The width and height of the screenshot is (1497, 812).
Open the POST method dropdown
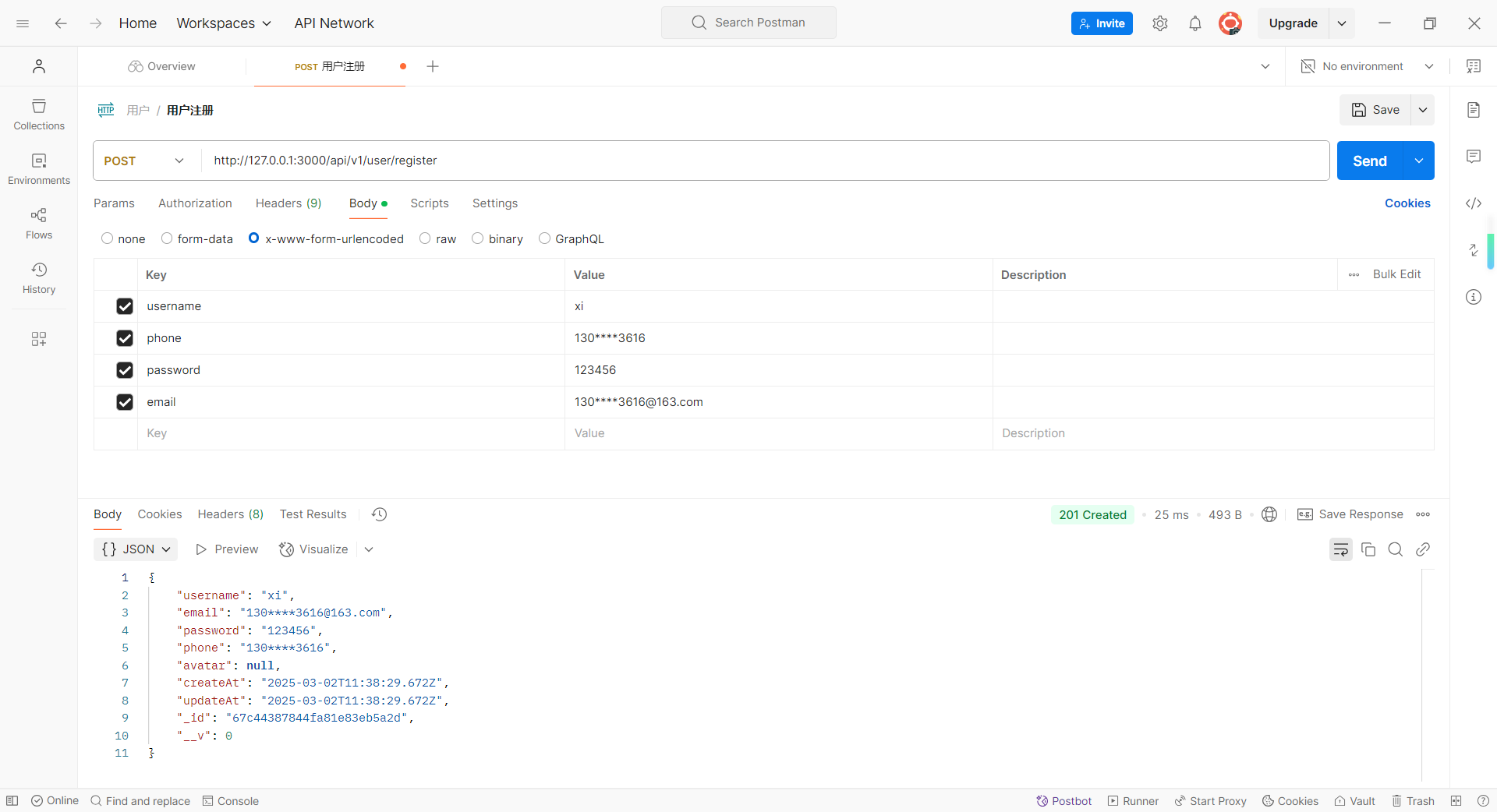144,161
